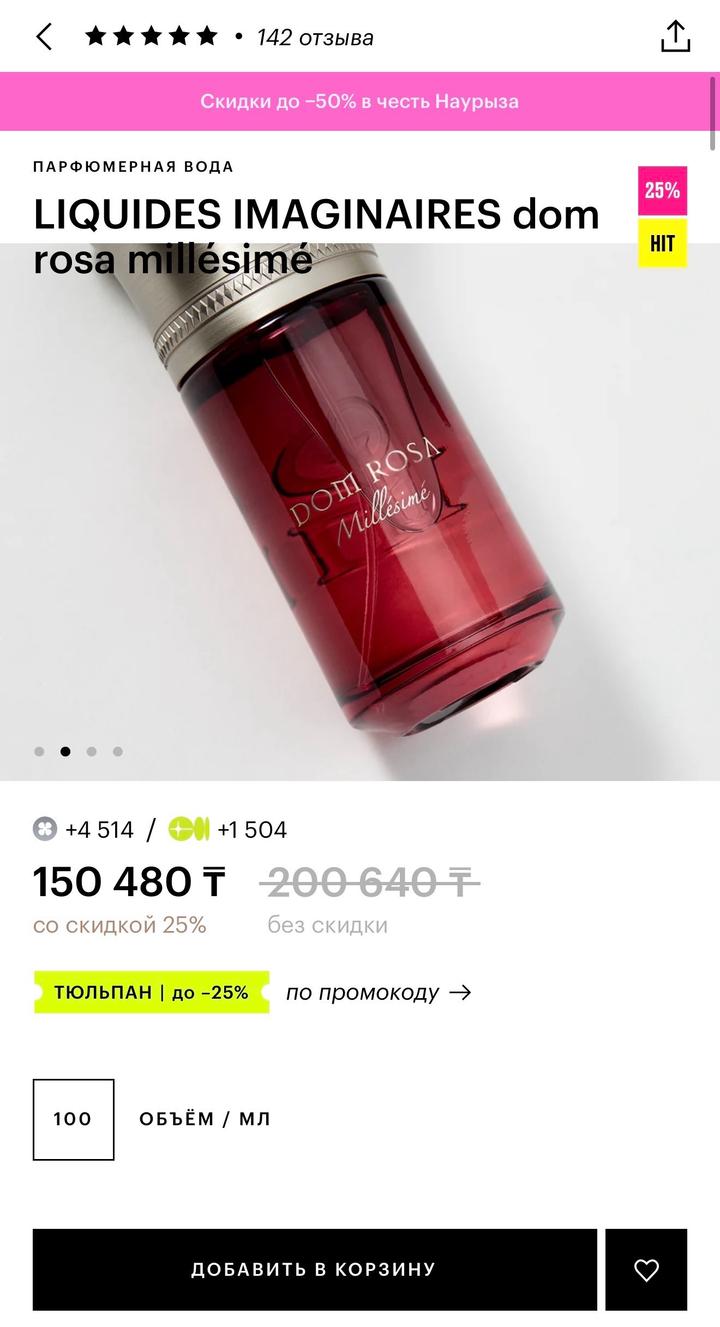Viewport: 720px width, 1327px height.
Task: Open promo code details via arrow
Action: click(x=460, y=993)
